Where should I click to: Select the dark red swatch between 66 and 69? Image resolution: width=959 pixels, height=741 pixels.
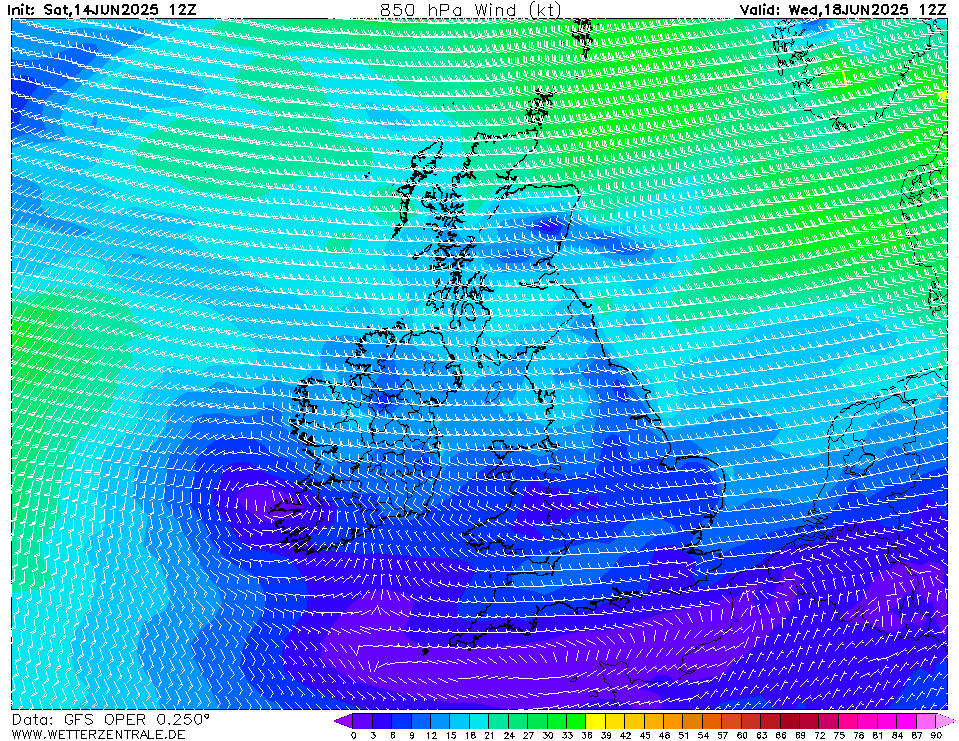[790, 721]
